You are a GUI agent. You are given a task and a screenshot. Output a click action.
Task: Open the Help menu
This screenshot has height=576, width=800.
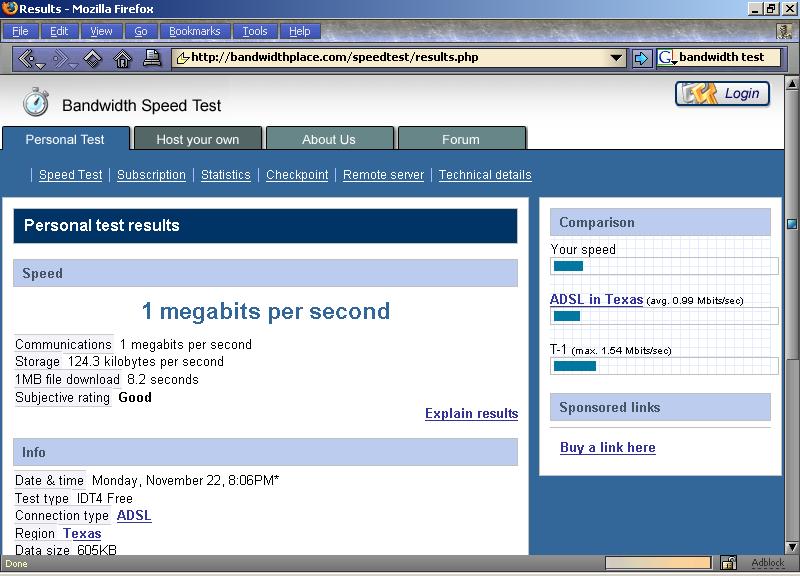(x=300, y=31)
